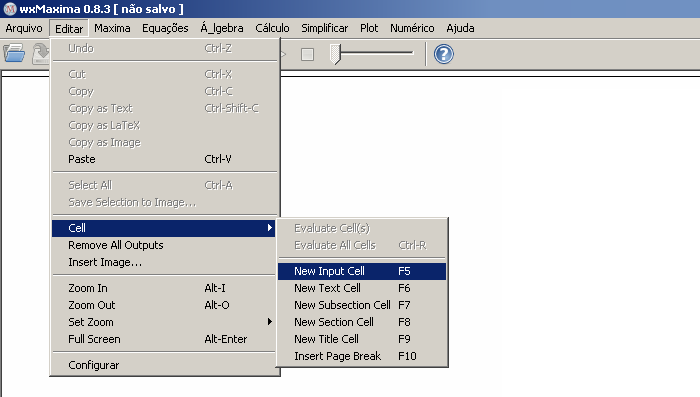This screenshot has height=397, width=700.
Task: Click the wxMaxima title bar logo icon
Action: 9,8
